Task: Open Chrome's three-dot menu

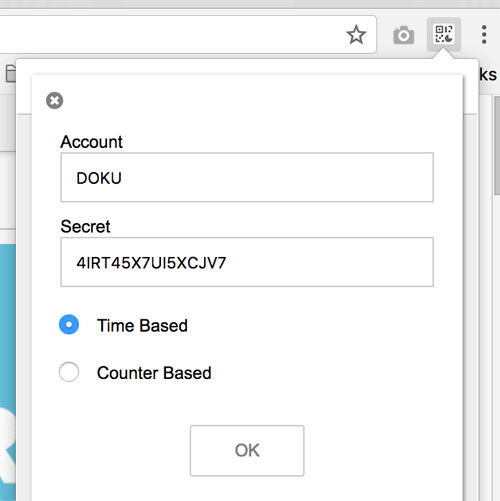Action: (484, 34)
